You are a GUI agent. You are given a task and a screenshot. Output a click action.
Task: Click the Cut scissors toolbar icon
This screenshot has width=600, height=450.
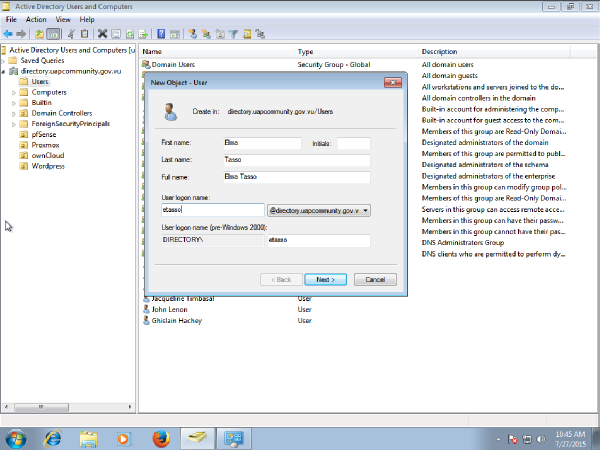(71, 34)
